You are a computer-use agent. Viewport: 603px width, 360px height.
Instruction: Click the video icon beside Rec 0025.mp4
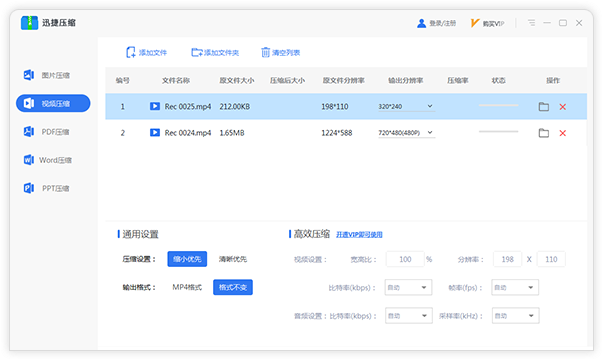coord(155,106)
